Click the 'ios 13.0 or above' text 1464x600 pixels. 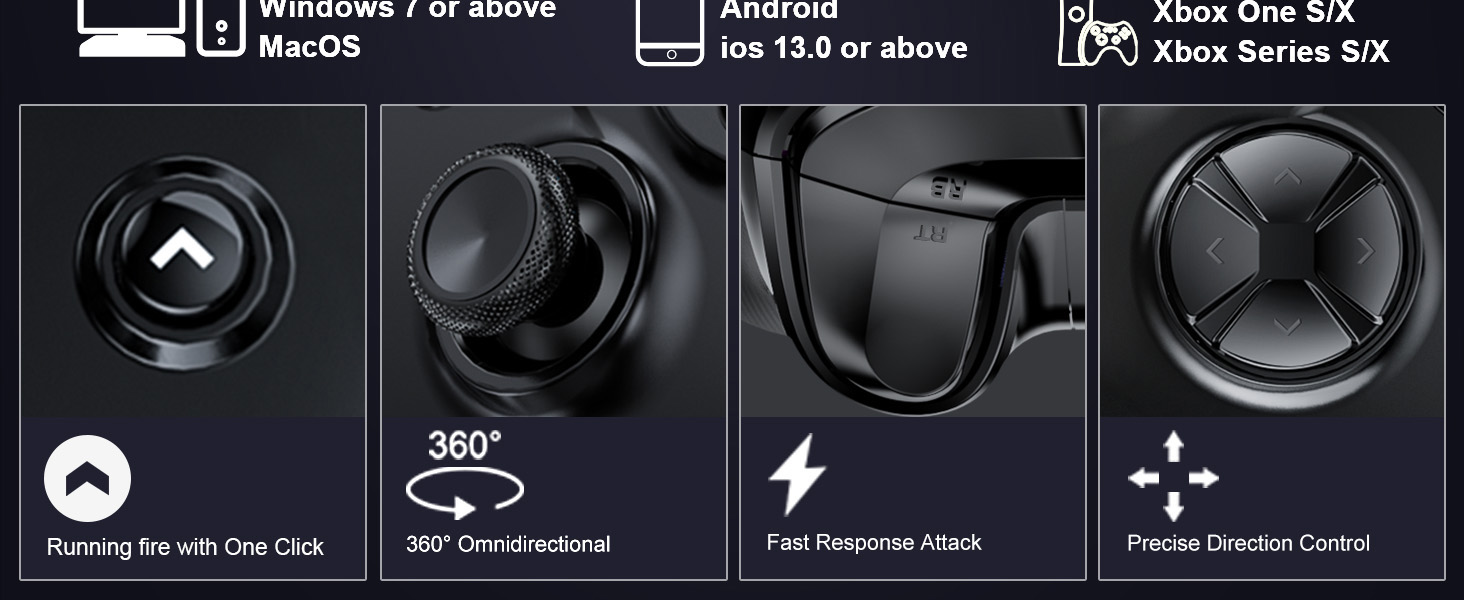click(x=844, y=47)
